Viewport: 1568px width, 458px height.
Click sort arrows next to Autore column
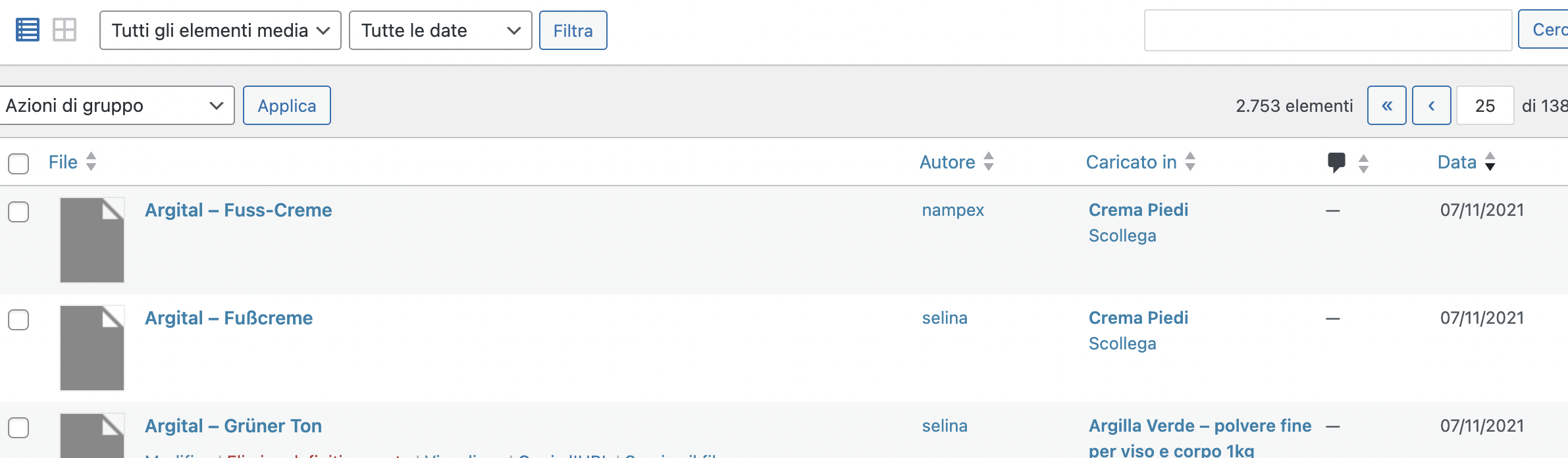(x=989, y=162)
